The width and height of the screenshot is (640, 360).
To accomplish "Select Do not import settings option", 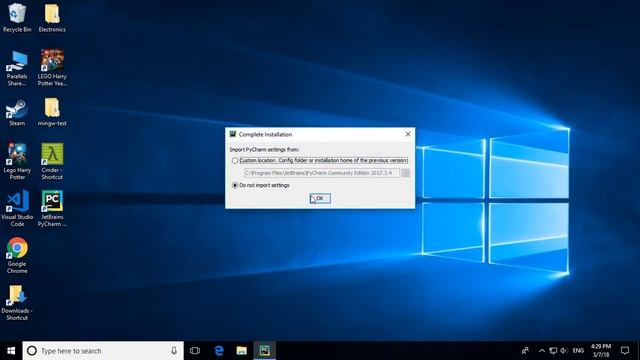I will tap(235, 185).
